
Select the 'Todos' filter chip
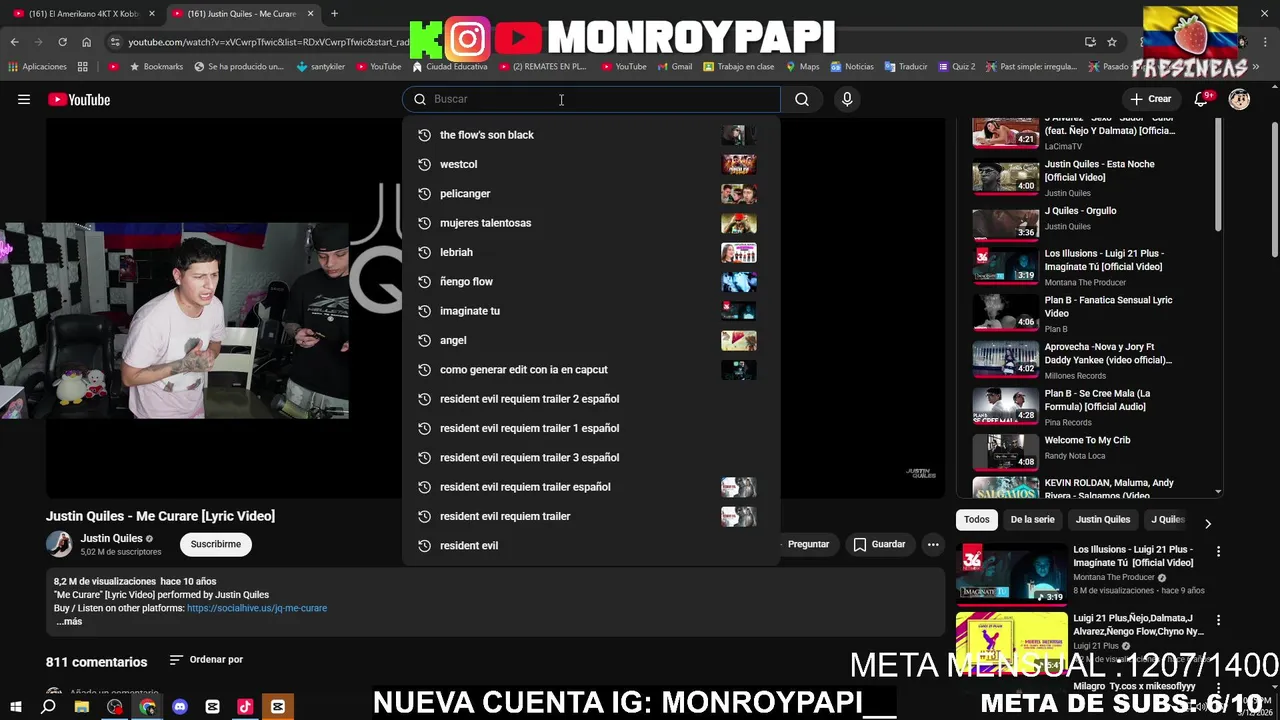click(x=977, y=520)
